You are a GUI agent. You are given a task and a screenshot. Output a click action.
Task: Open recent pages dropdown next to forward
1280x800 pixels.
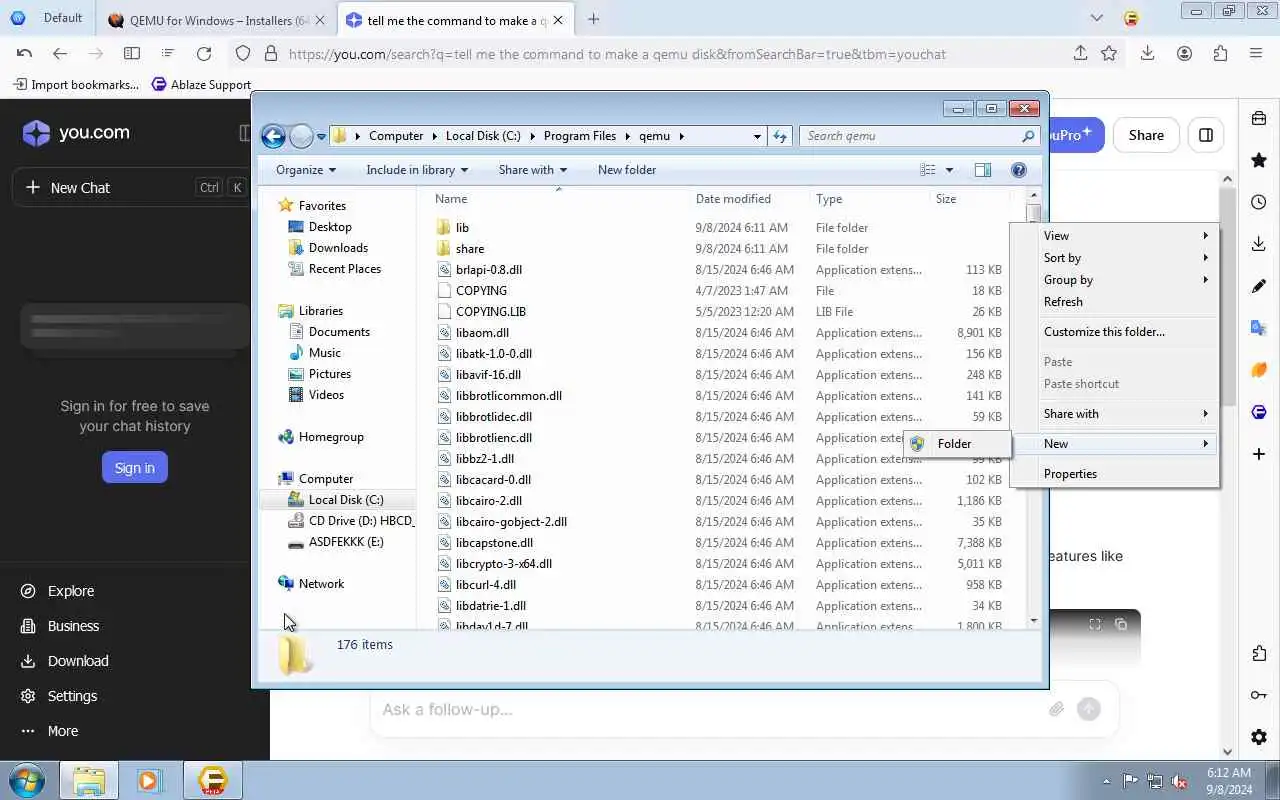point(321,136)
